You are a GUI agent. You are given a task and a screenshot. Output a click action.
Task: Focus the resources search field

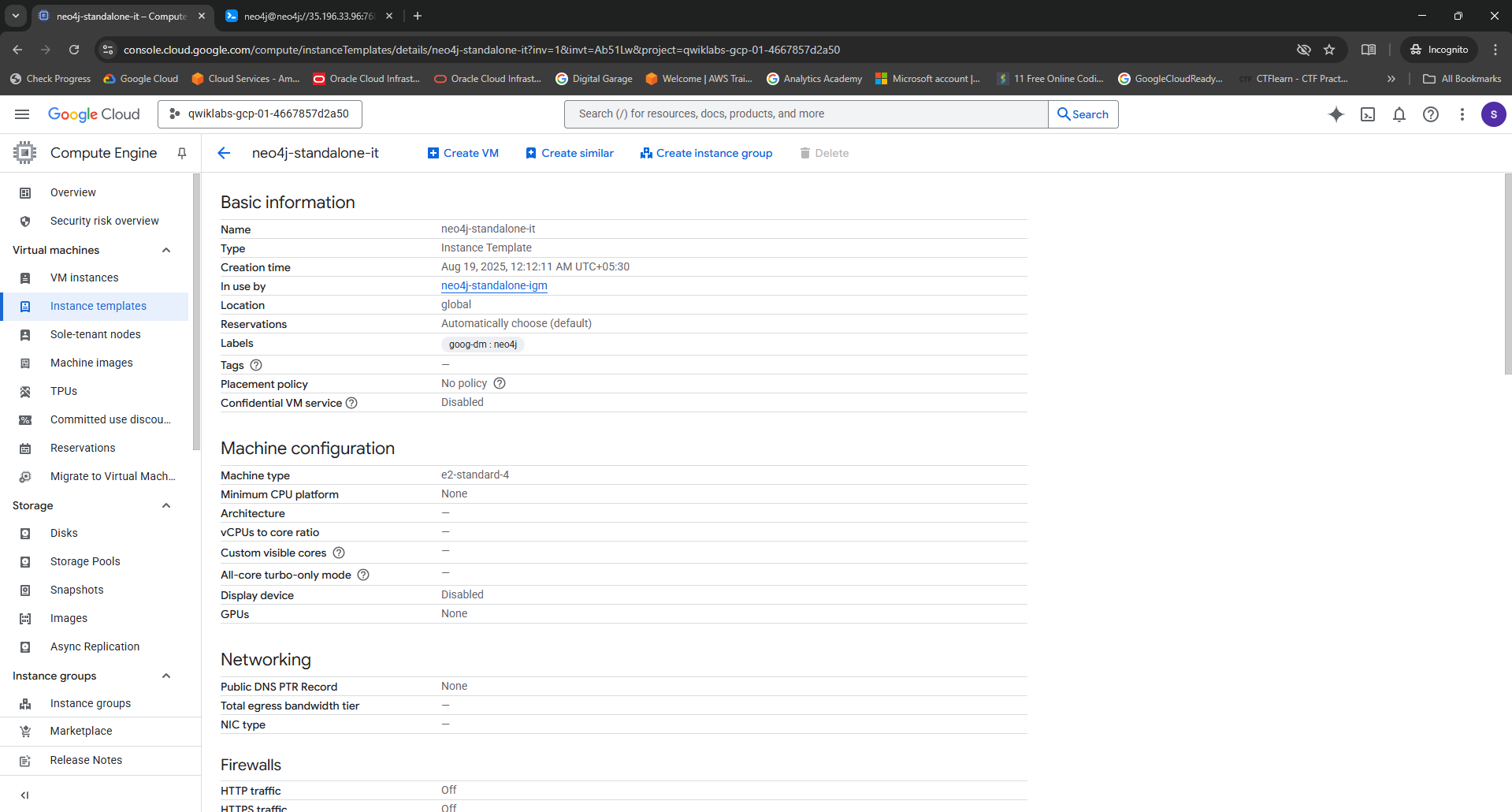click(806, 114)
